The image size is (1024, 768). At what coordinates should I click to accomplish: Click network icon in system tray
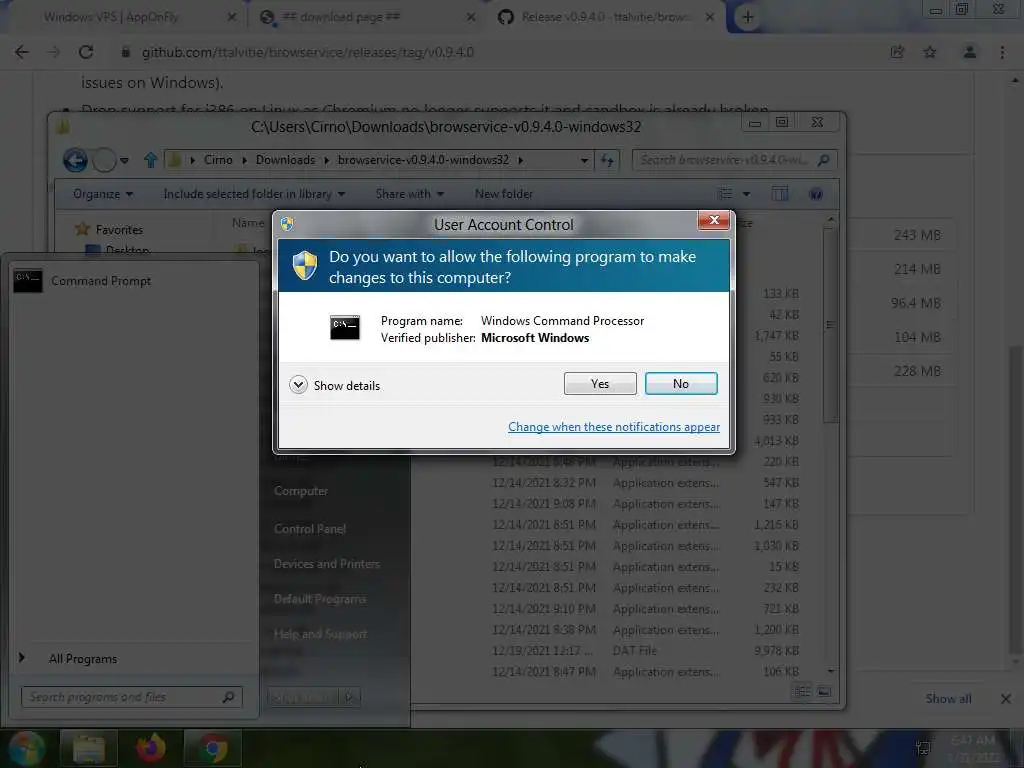(923, 748)
